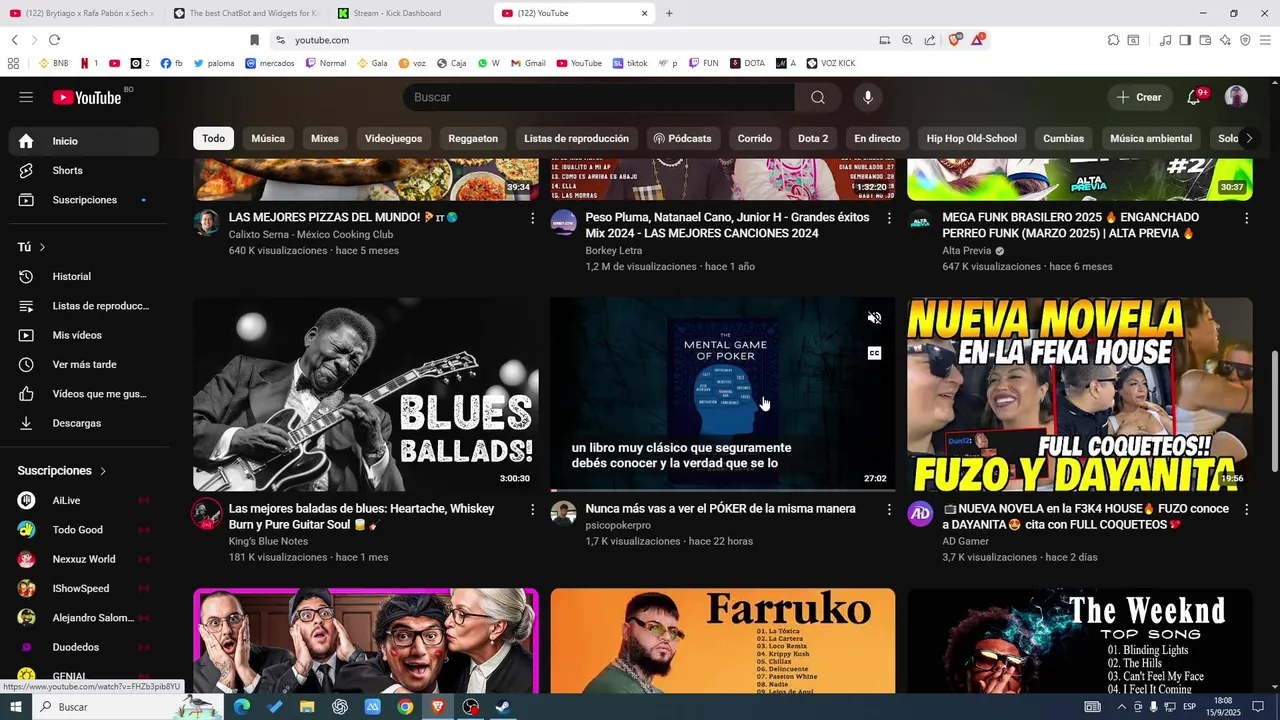
Task: Click the page vertical scrollbar
Action: (1274, 410)
